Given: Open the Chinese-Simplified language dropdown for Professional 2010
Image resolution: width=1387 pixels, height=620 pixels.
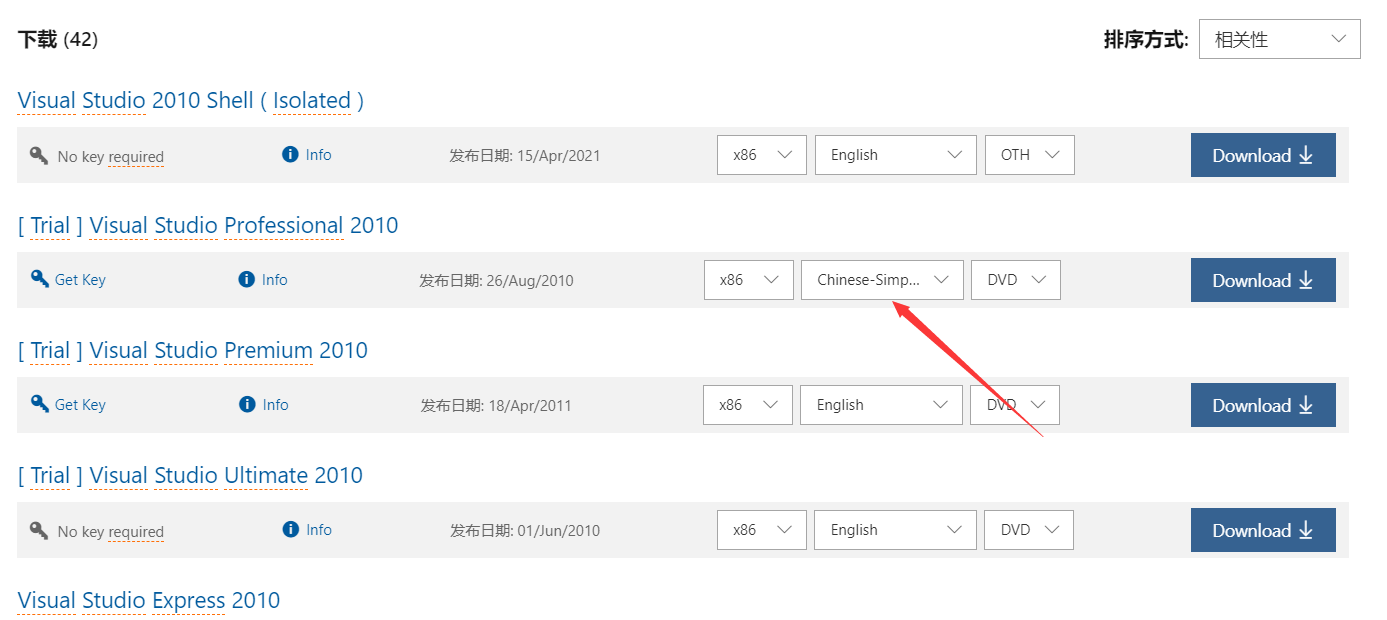Looking at the screenshot, I should click(x=882, y=280).
